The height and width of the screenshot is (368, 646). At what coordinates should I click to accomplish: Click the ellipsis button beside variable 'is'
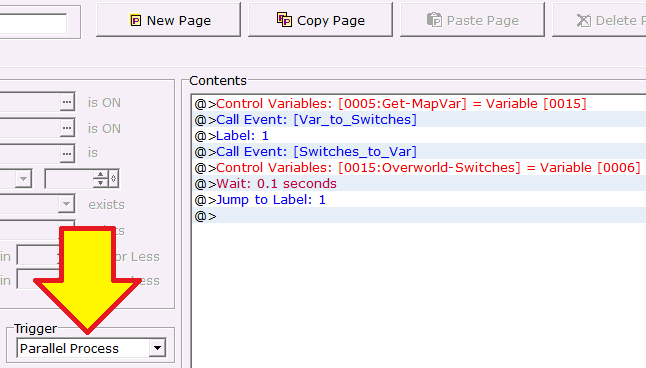(67, 153)
